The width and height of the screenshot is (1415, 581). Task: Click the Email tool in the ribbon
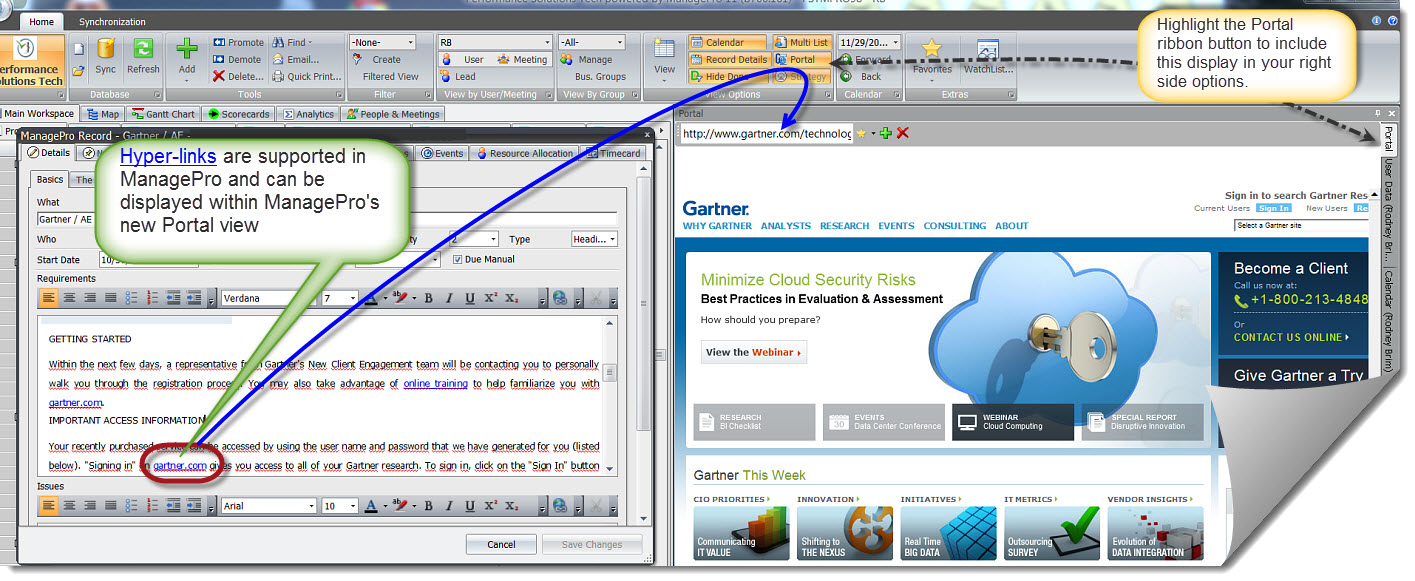click(x=296, y=59)
